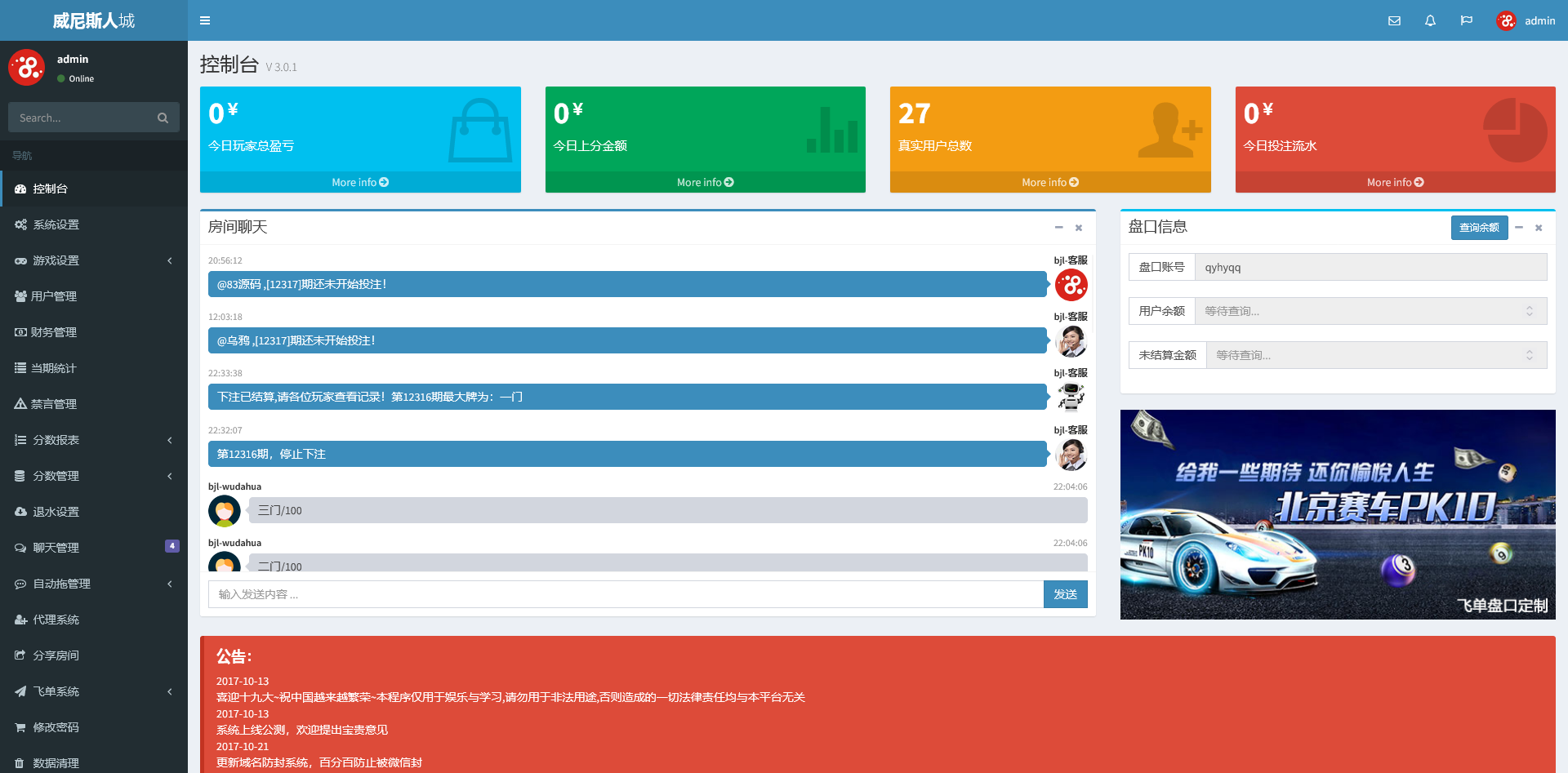Click the 修改密码 cart icon

pyautogui.click(x=20, y=727)
